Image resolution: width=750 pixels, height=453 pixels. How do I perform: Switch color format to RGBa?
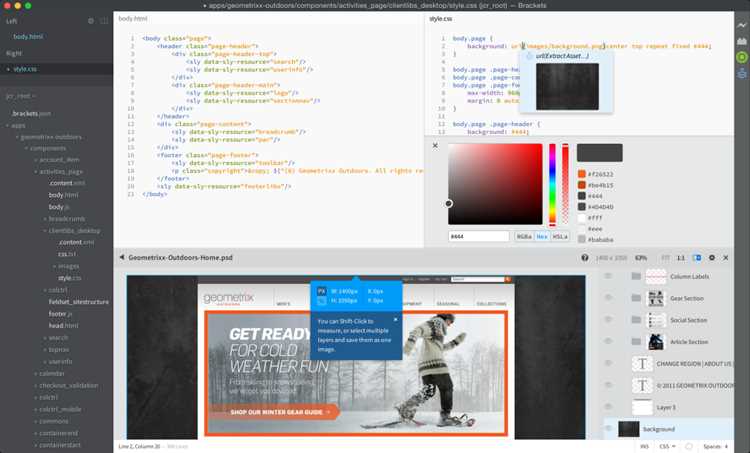point(524,236)
